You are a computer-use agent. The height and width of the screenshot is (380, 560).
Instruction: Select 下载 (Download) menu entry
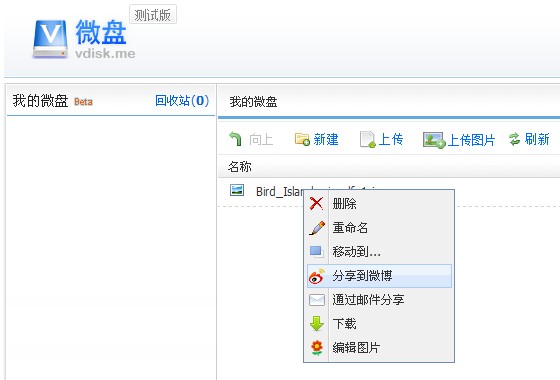click(379, 324)
